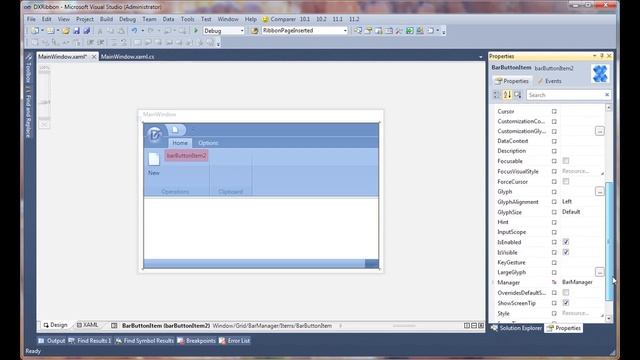Expand the Manager property node
The height and width of the screenshot is (360, 640).
493,282
